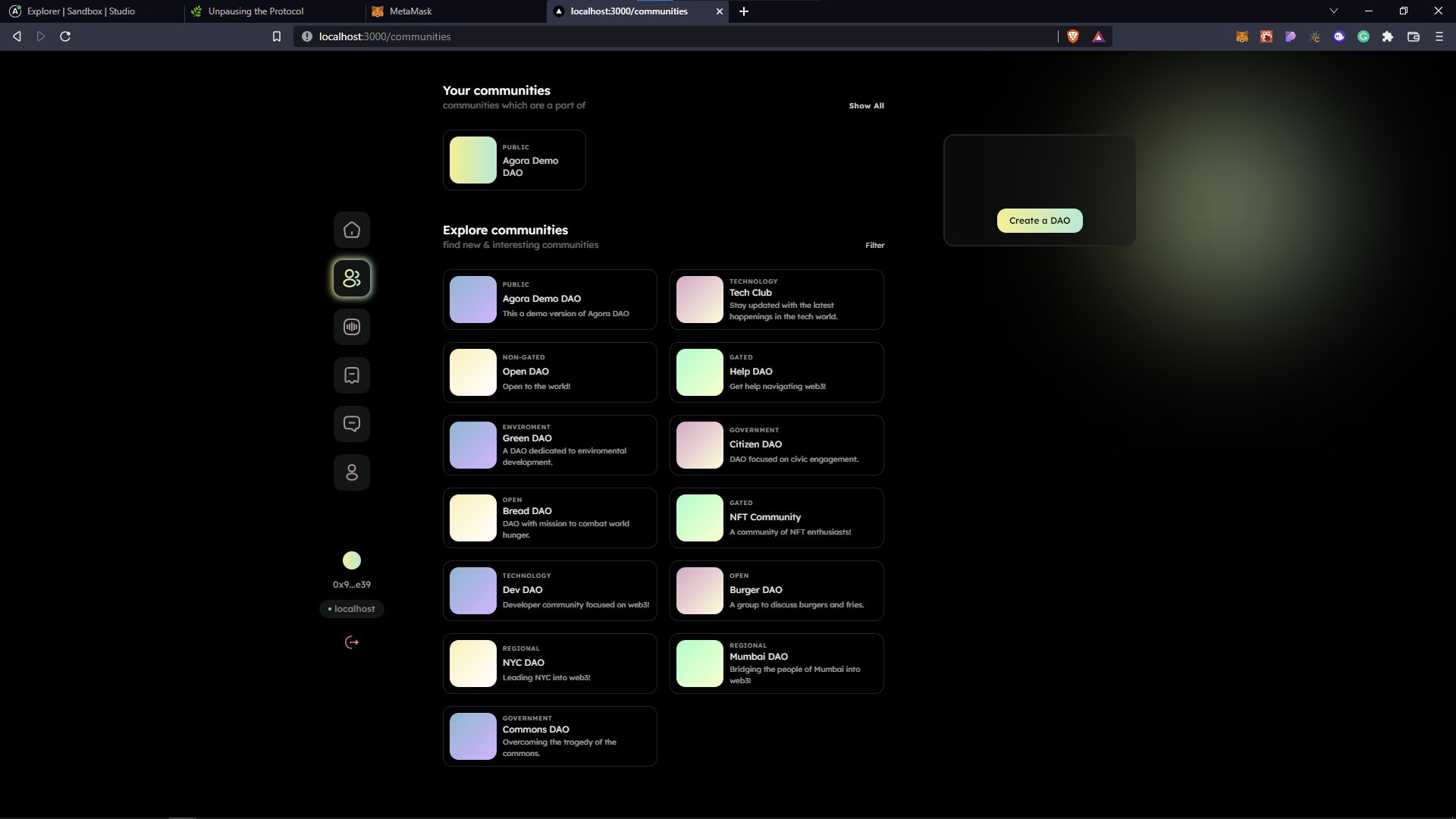Switch to the MetaMask tab
1456x819 pixels.
click(x=455, y=11)
